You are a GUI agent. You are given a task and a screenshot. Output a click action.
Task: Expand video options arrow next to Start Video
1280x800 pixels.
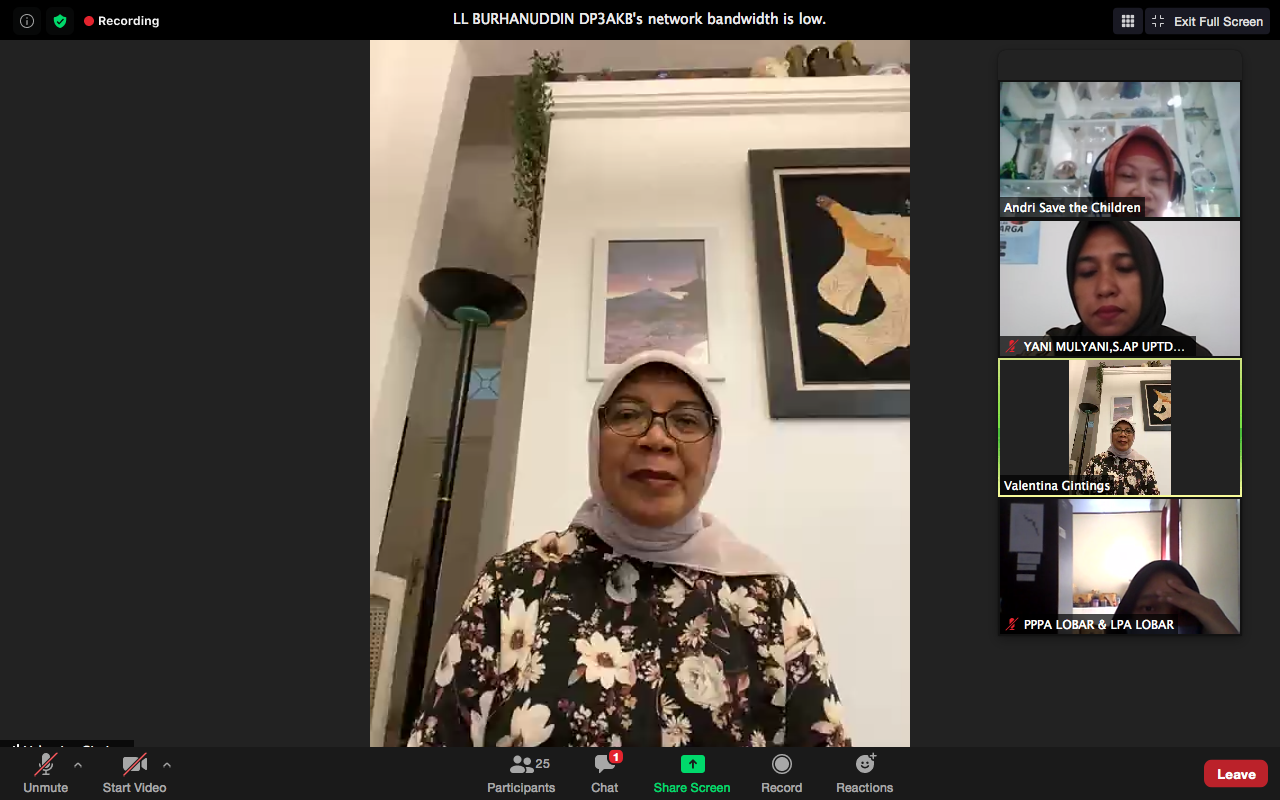[167, 765]
